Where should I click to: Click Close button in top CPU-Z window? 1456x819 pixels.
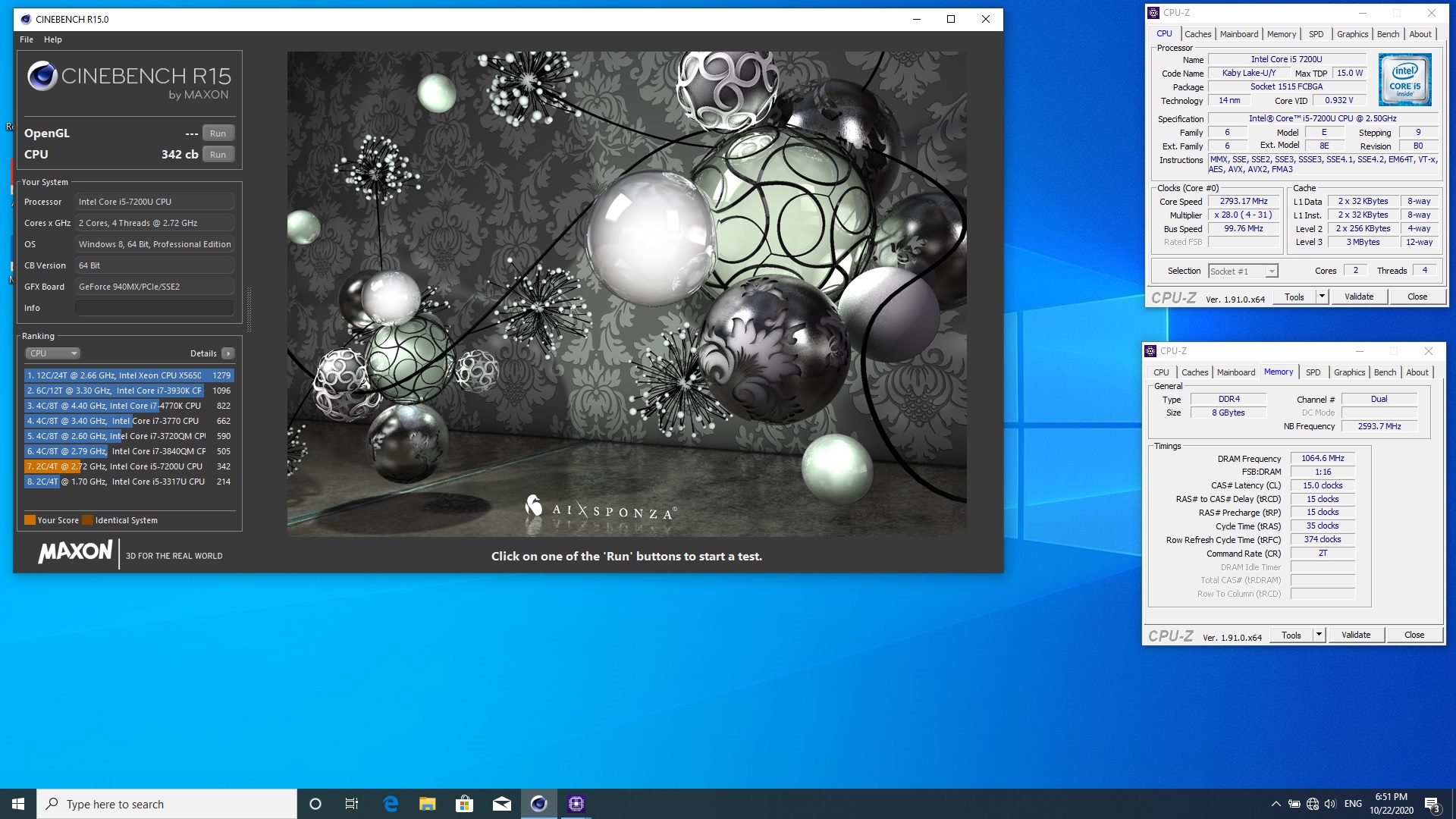coord(1417,297)
